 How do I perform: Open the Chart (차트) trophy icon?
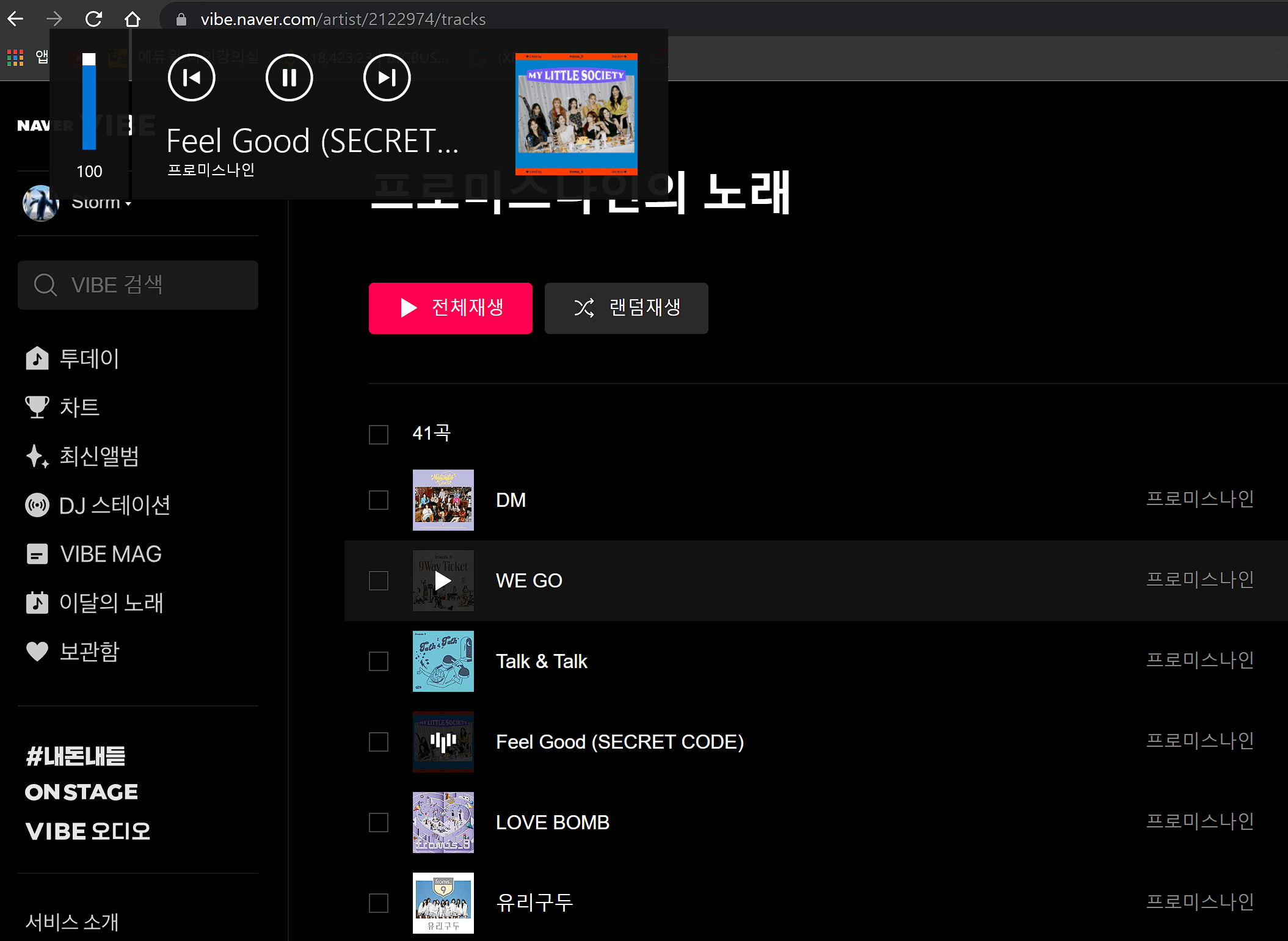37,407
